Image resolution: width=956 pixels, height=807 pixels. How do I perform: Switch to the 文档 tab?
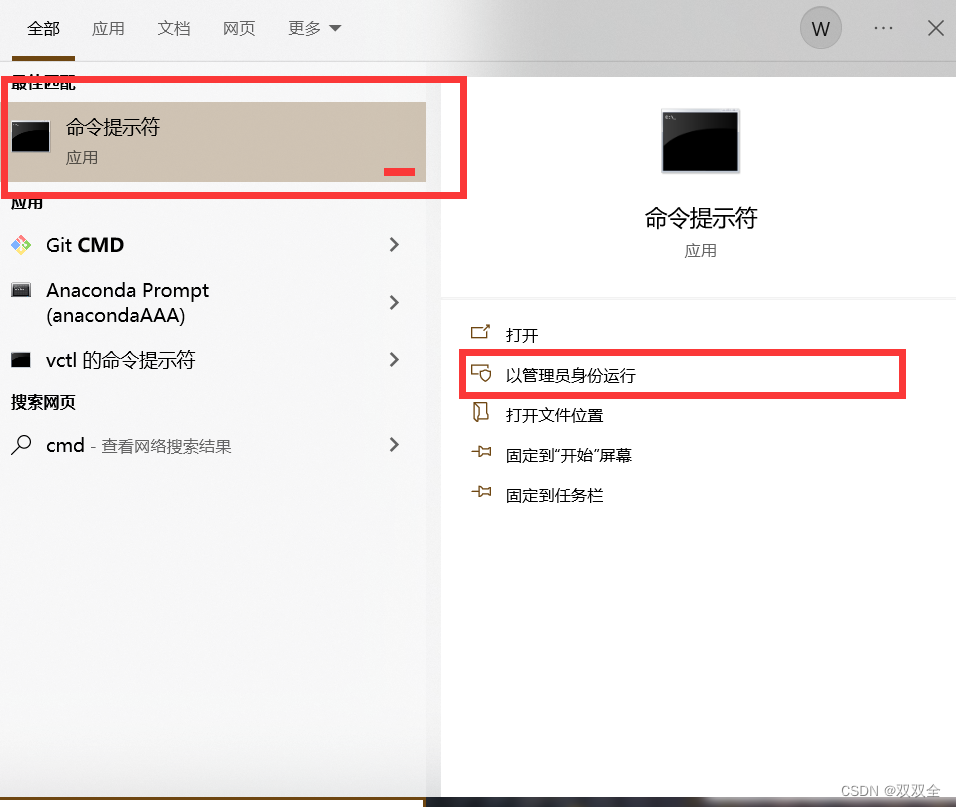pos(174,29)
